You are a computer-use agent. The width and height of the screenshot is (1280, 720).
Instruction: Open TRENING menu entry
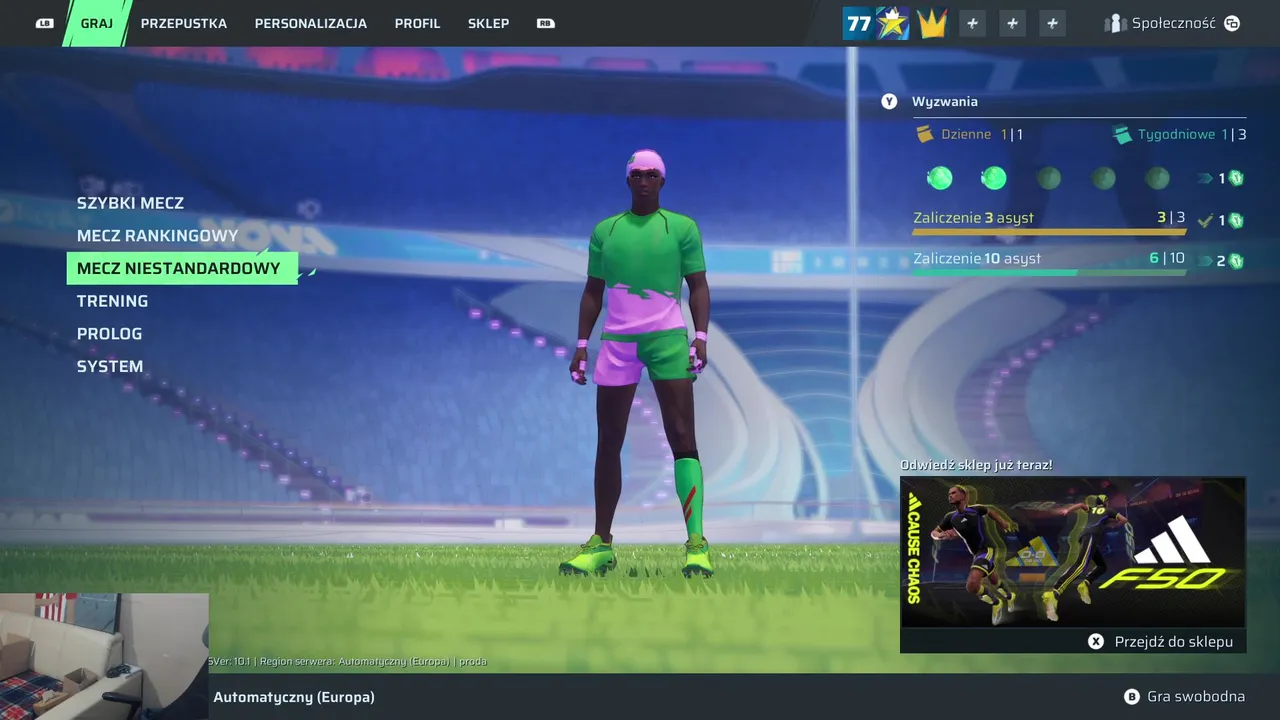(112, 301)
